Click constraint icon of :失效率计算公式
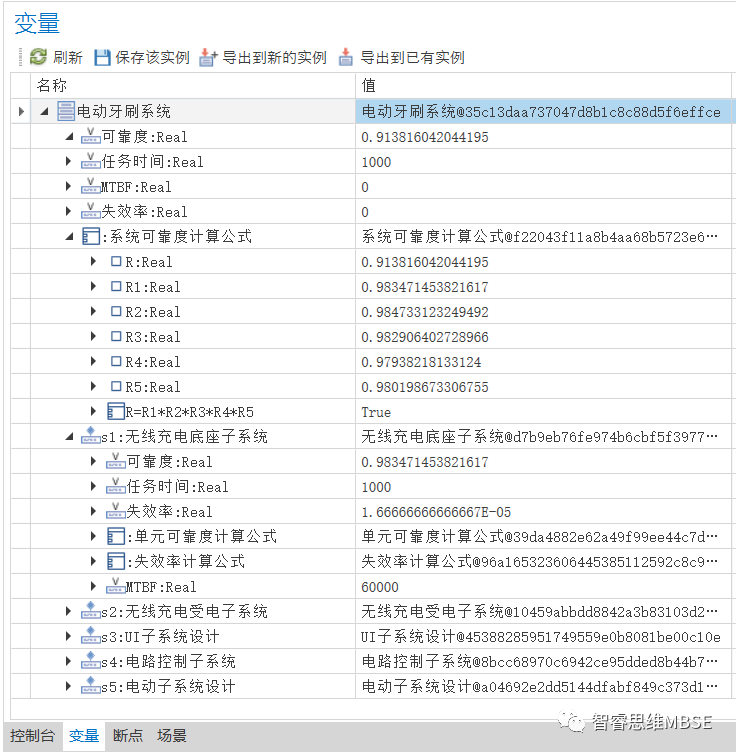 [116, 561]
